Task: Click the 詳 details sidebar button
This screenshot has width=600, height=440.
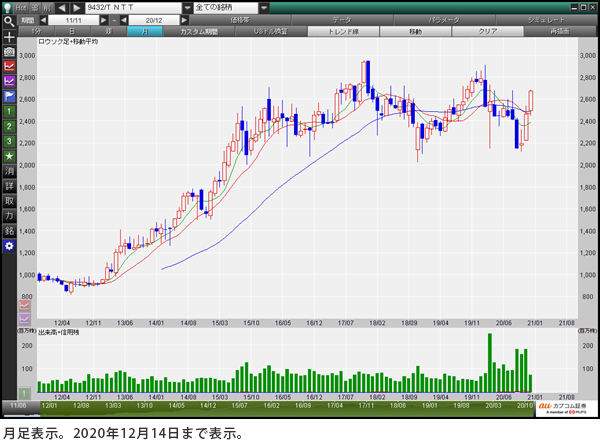Action: [x=9, y=186]
